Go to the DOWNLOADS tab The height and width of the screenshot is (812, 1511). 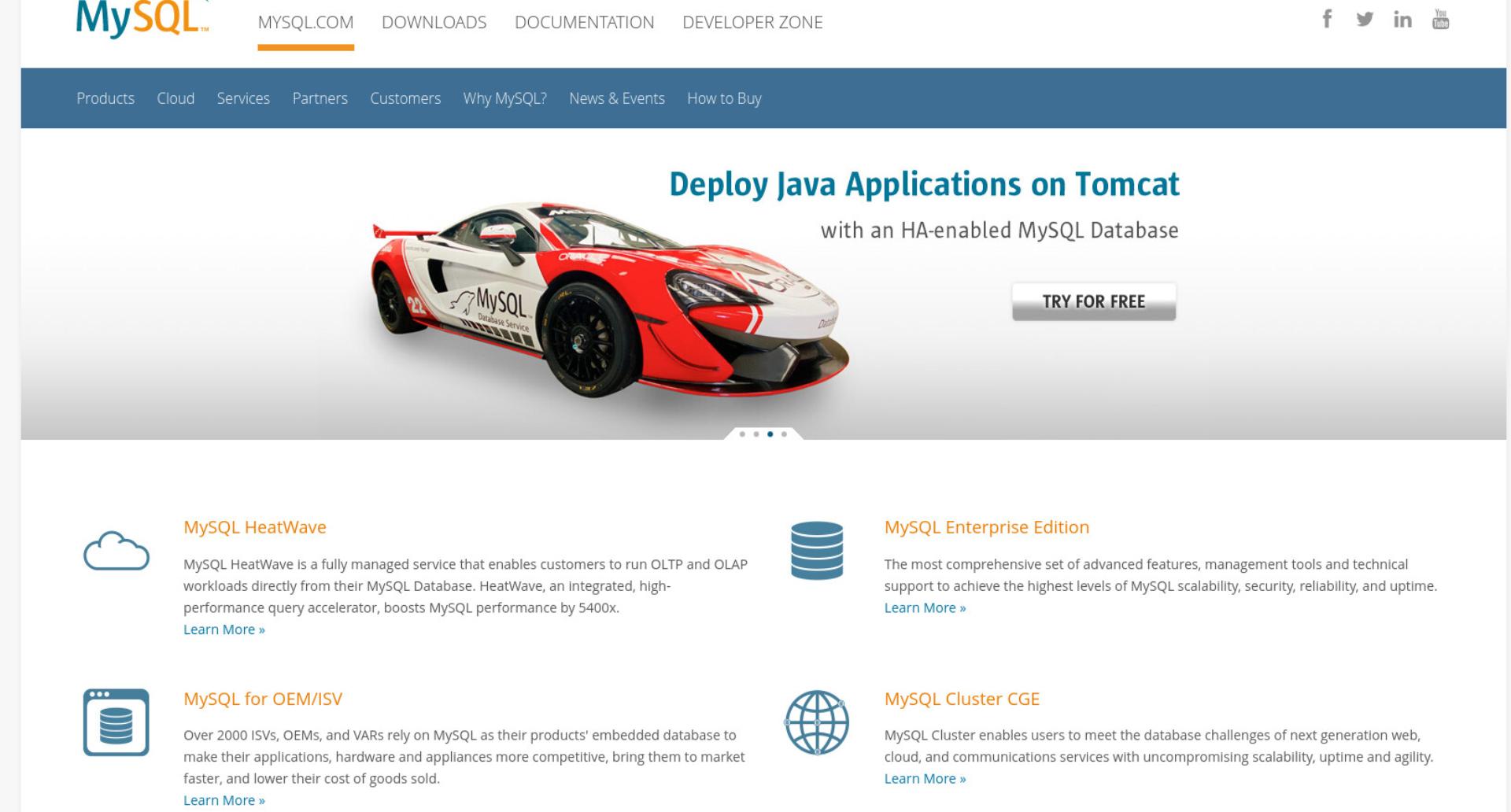coord(434,23)
